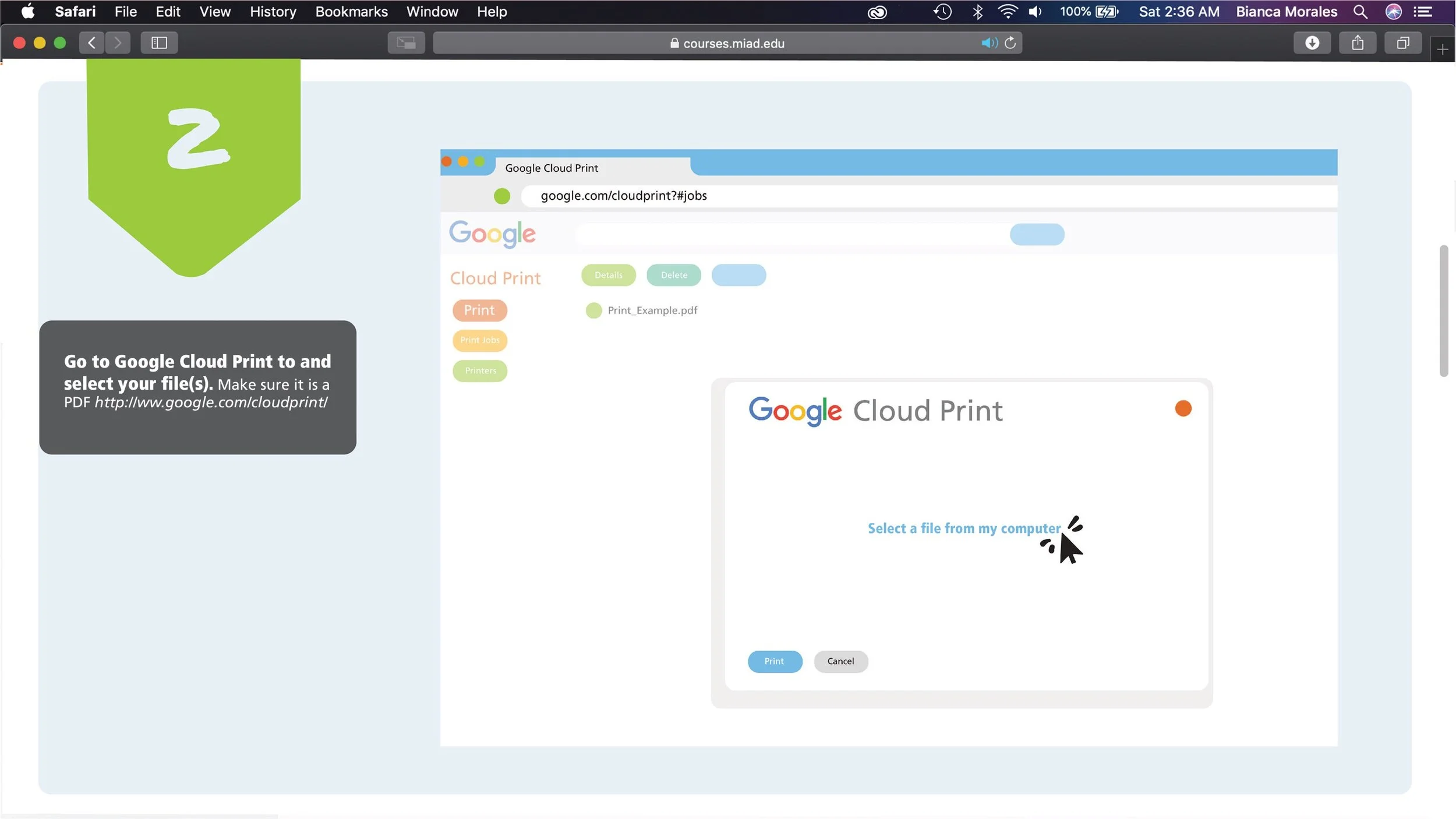
Task: Click the reload page icon in address bar
Action: [1010, 43]
